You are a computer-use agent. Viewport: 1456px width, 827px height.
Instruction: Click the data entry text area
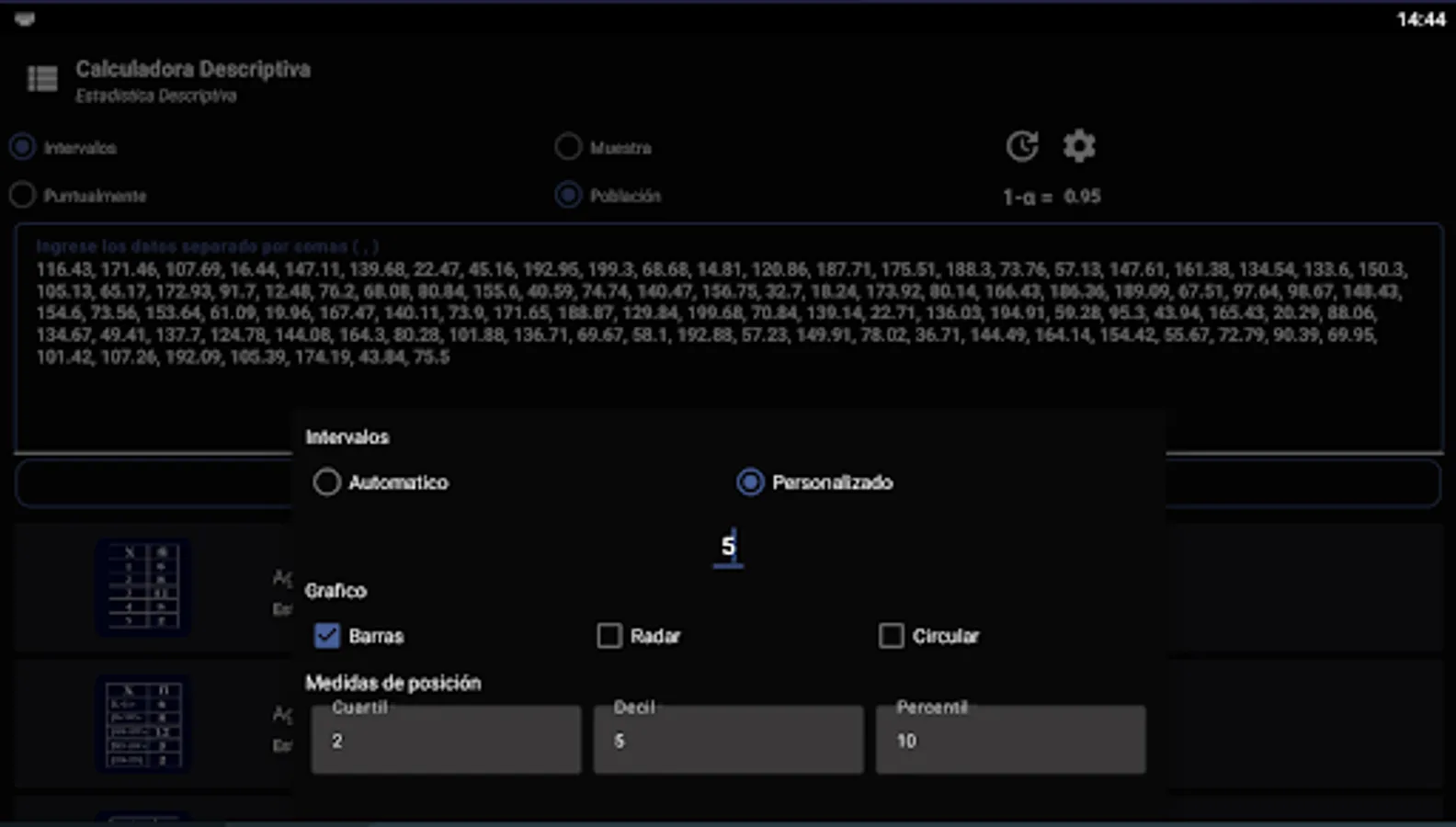(728, 337)
